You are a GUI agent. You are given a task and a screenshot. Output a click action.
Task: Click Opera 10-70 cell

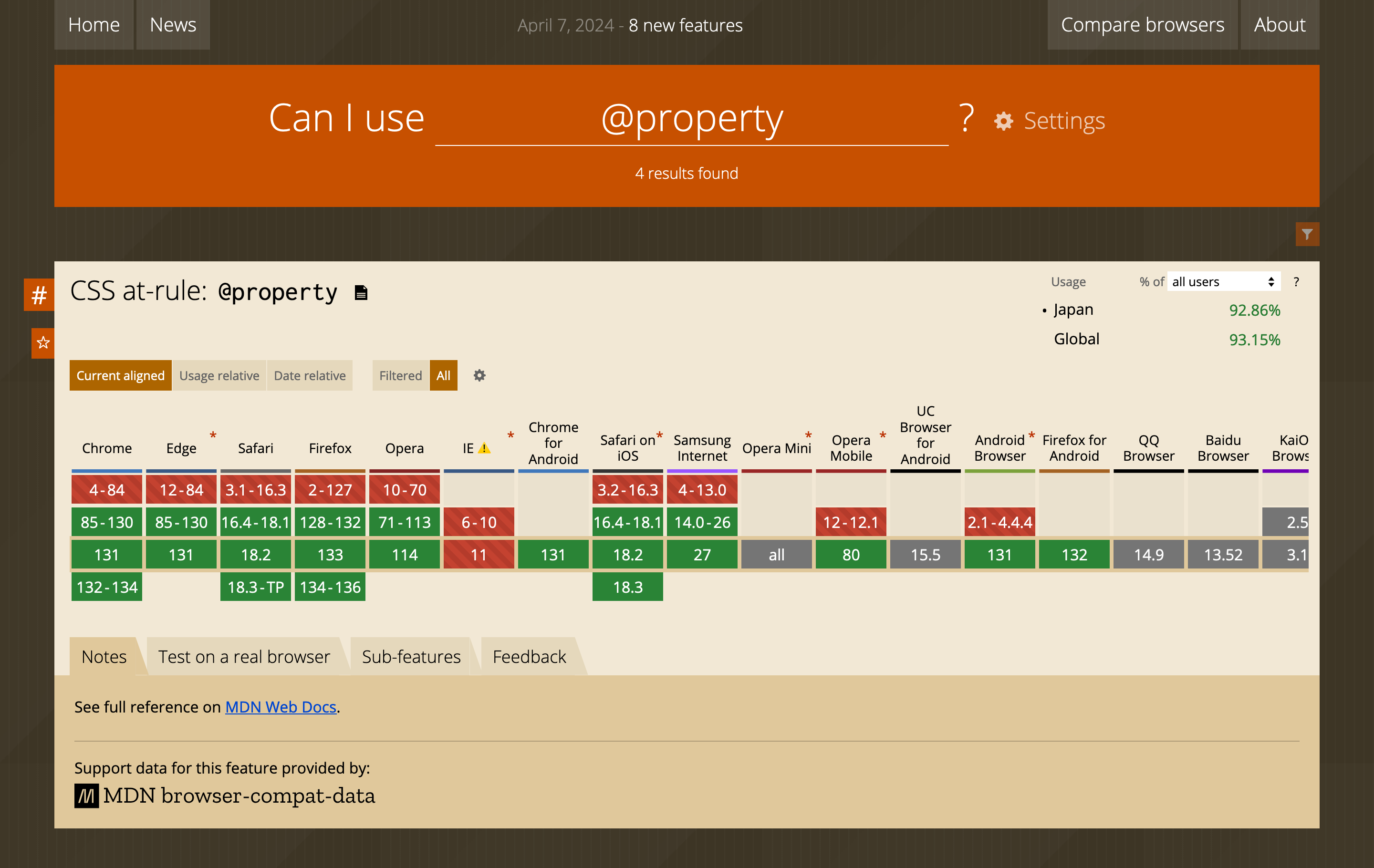pos(405,490)
